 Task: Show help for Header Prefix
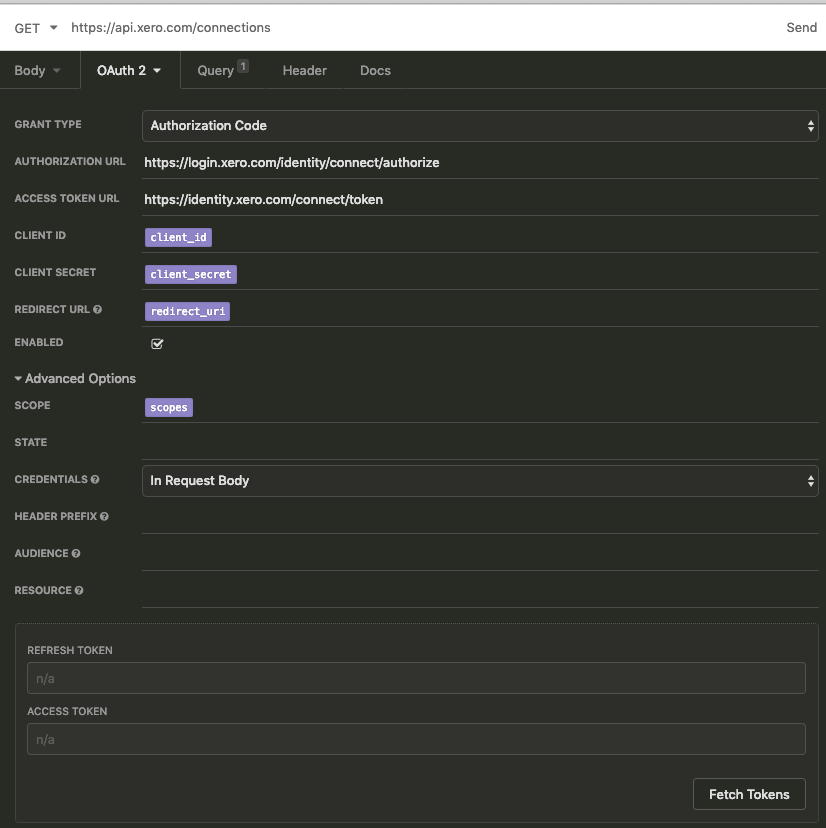pyautogui.click(x=105, y=516)
